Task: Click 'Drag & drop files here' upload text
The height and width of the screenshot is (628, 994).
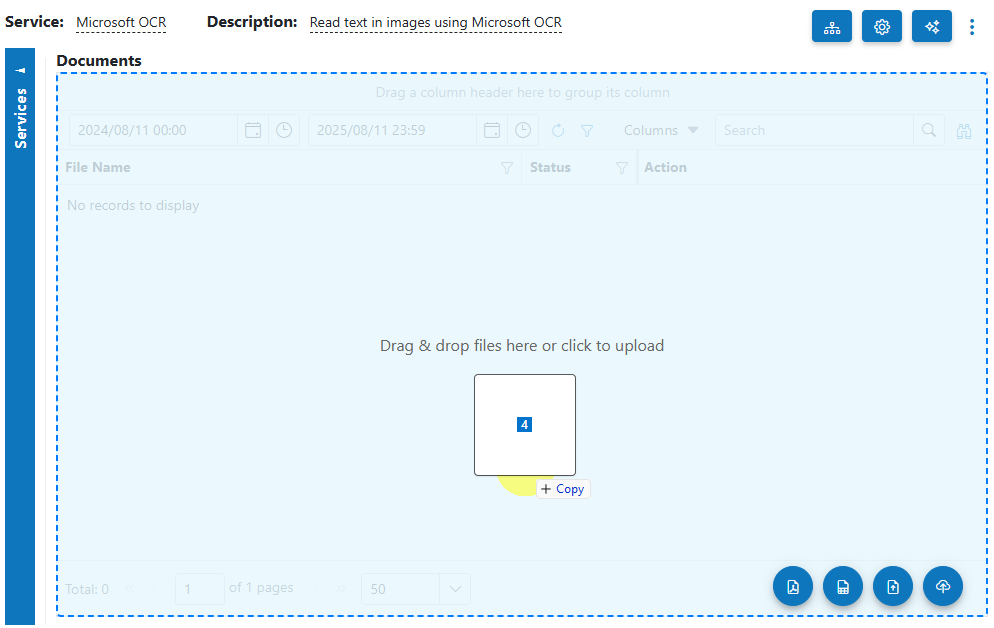Action: pos(522,346)
